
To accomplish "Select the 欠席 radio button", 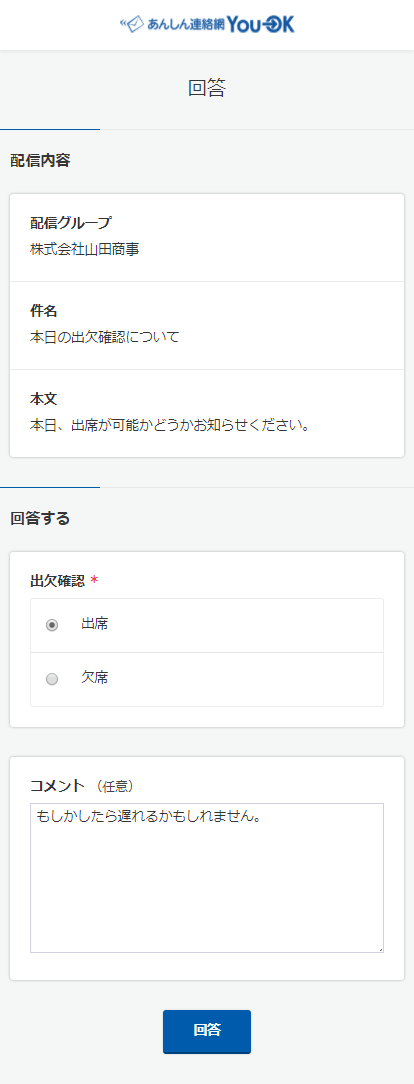I will [x=52, y=680].
